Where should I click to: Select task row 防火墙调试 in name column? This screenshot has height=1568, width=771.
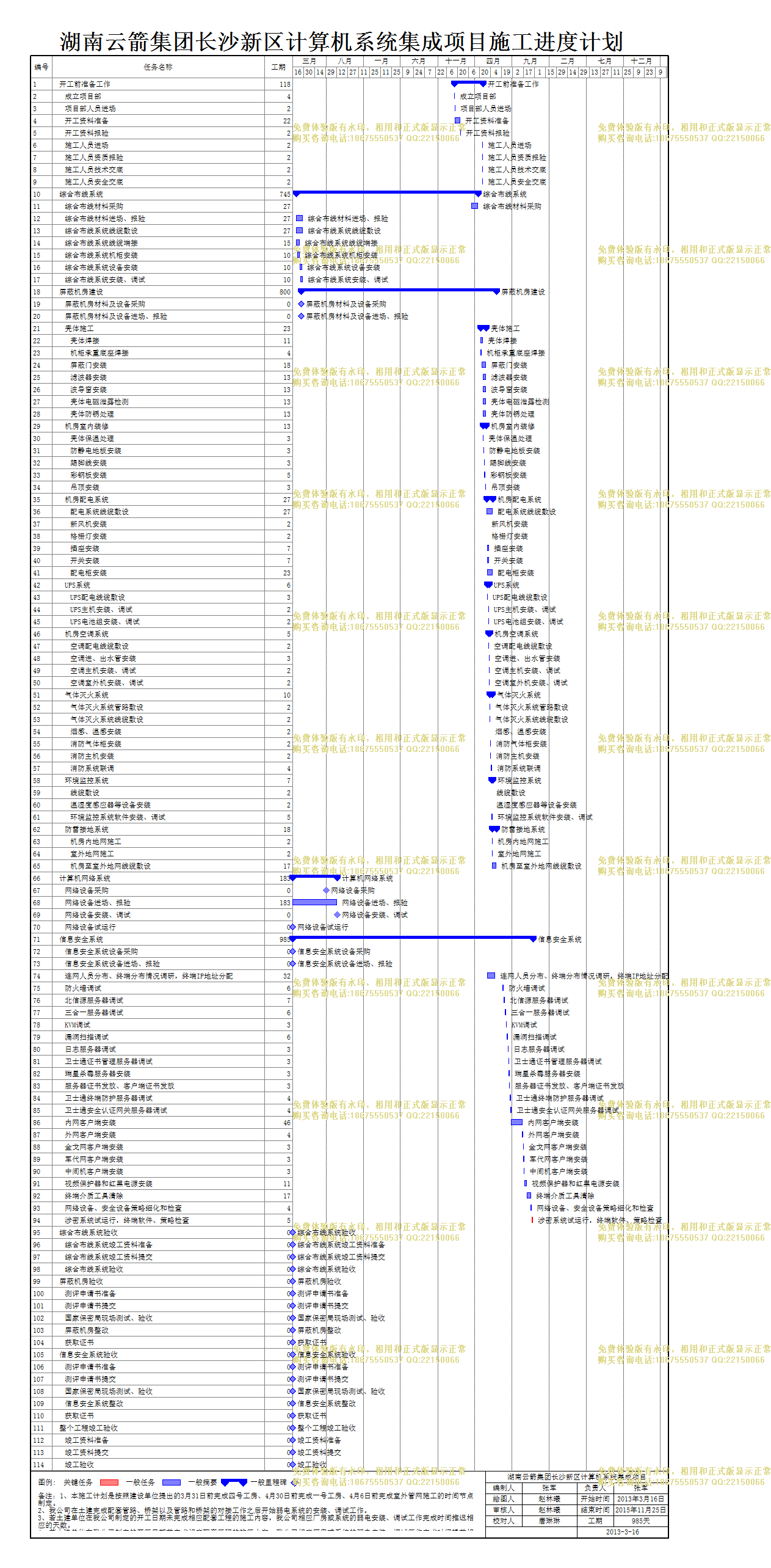pos(157,988)
